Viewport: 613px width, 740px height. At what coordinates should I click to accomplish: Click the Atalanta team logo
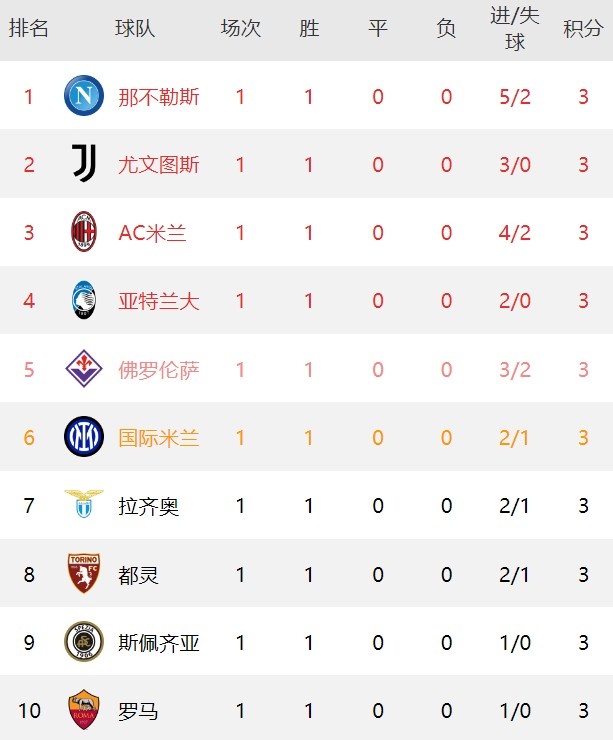(83, 300)
